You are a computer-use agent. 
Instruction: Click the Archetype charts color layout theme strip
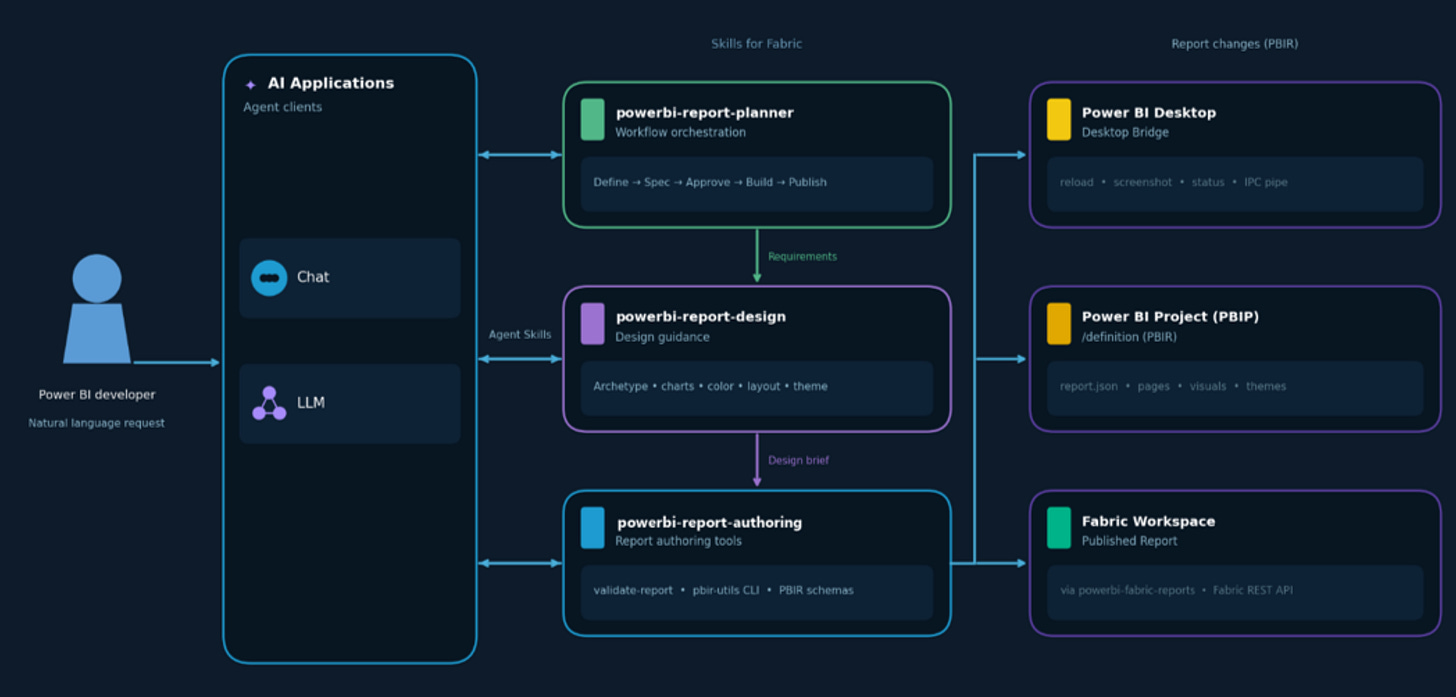(x=757, y=388)
